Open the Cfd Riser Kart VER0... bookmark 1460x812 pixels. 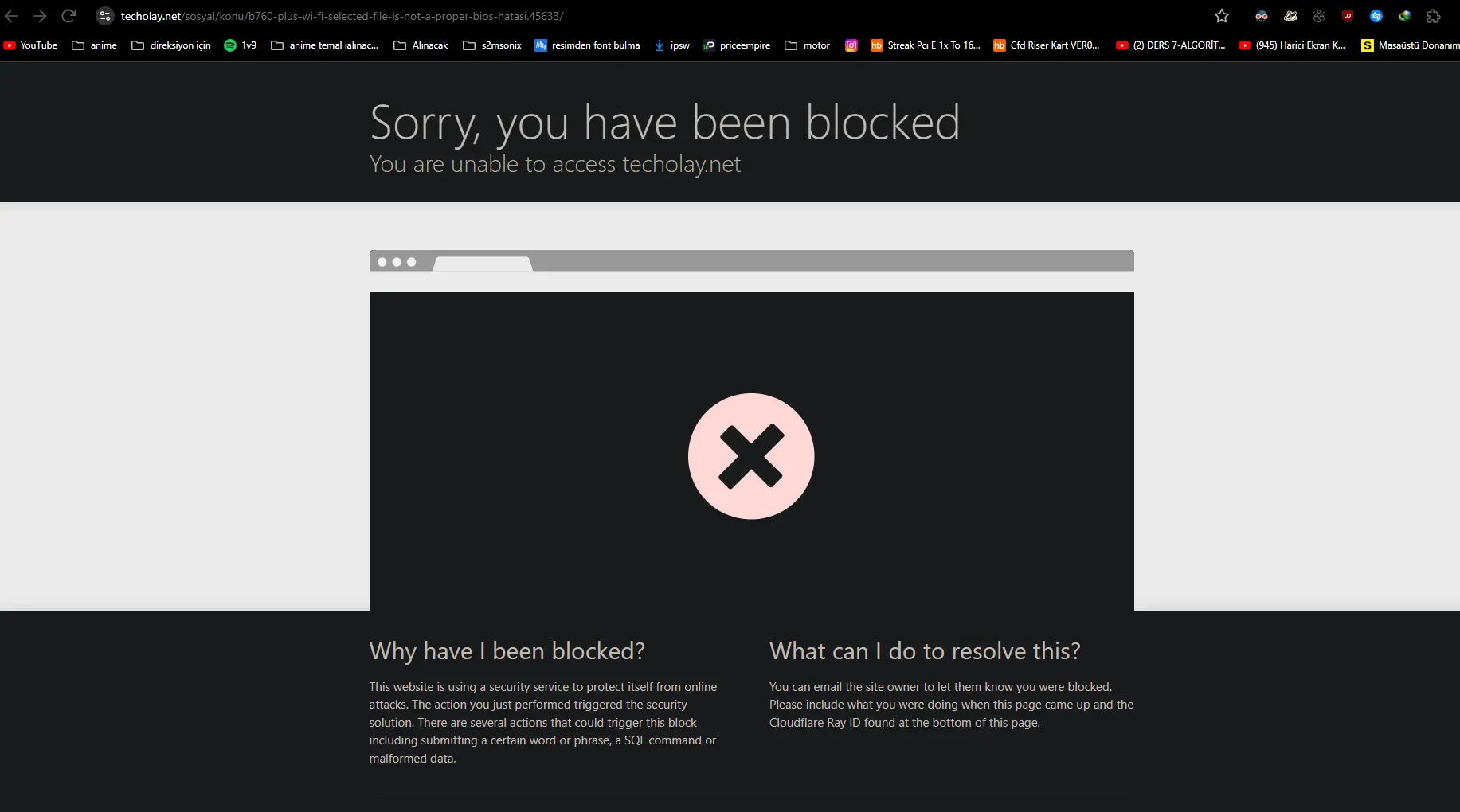click(x=1047, y=45)
